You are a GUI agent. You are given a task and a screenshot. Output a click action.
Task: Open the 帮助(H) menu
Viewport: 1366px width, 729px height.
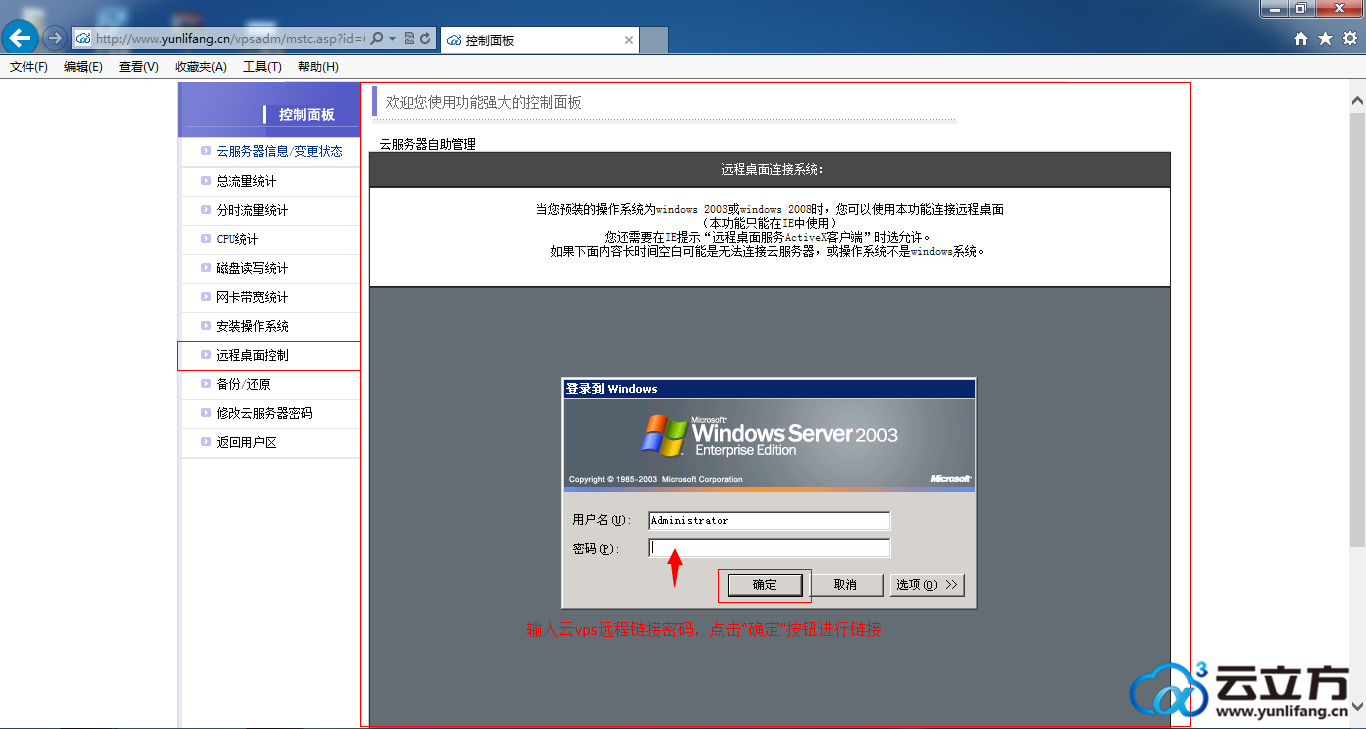click(x=318, y=67)
